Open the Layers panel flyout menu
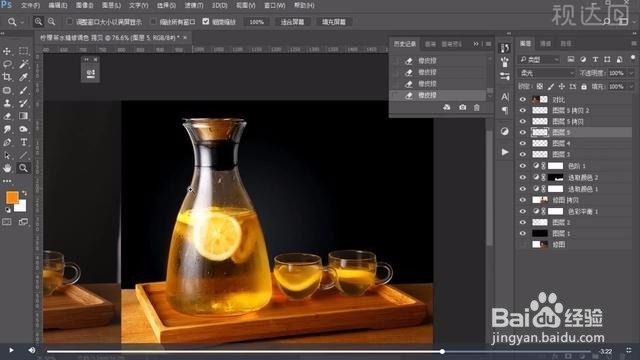The image size is (640, 360). (x=634, y=43)
